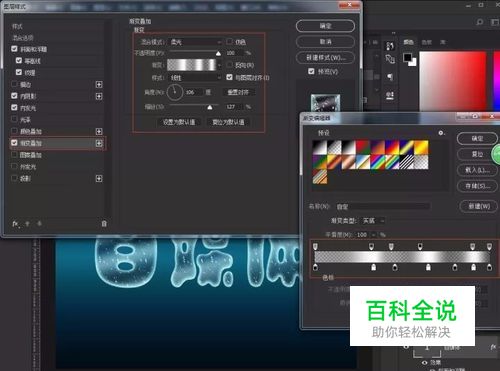Click fx indicator on layer in Layers panel

click(493, 347)
